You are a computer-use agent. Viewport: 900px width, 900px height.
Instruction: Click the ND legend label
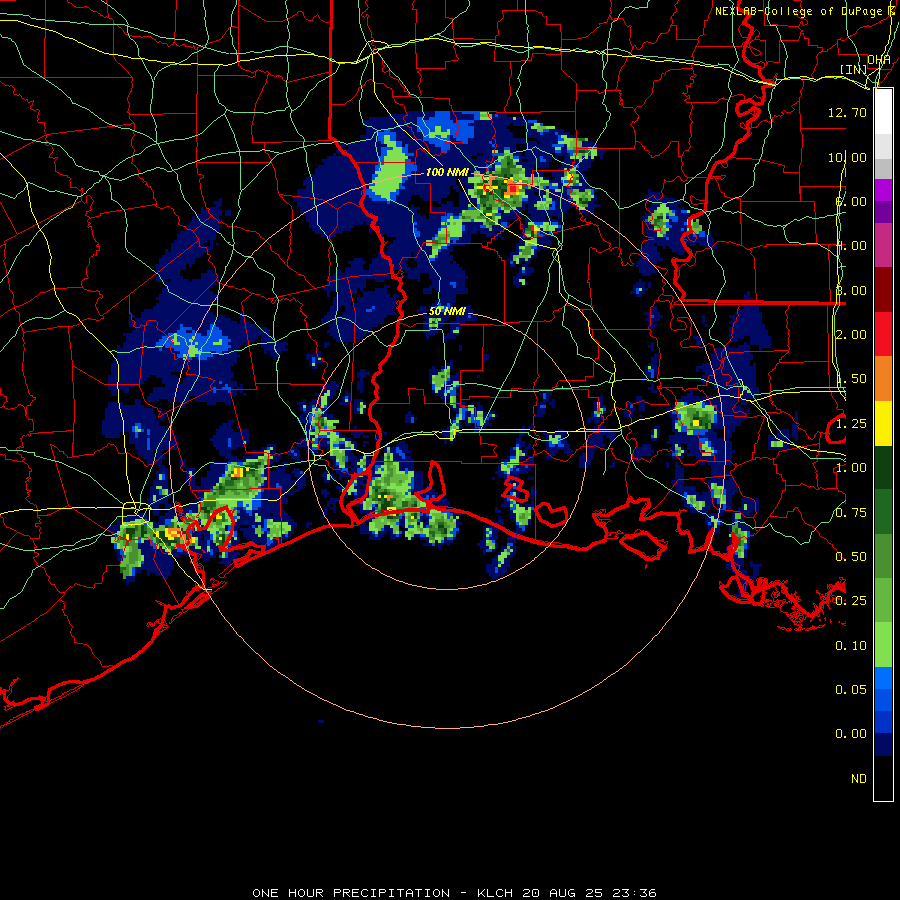pos(859,779)
